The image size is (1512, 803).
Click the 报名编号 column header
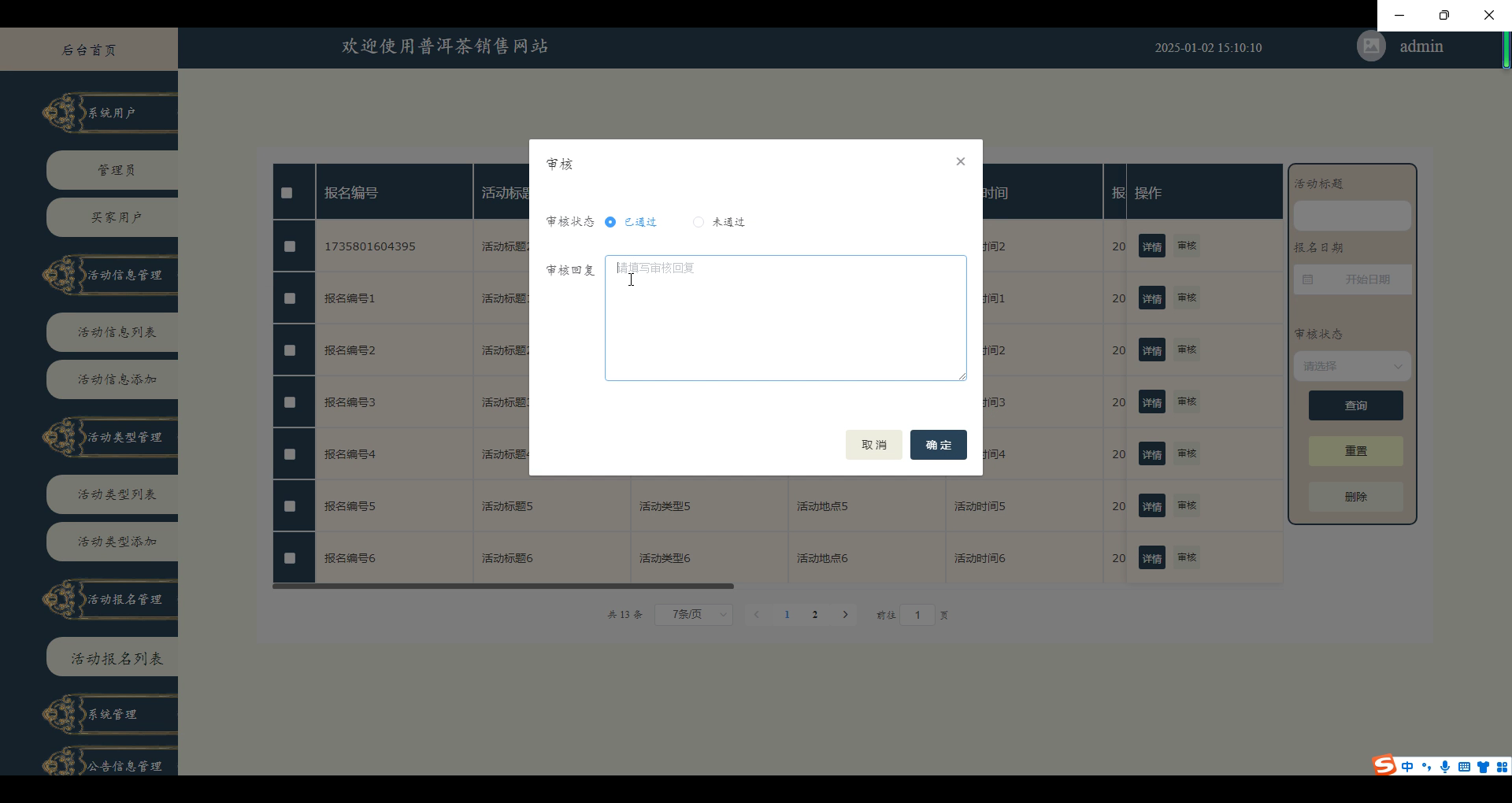click(x=395, y=192)
